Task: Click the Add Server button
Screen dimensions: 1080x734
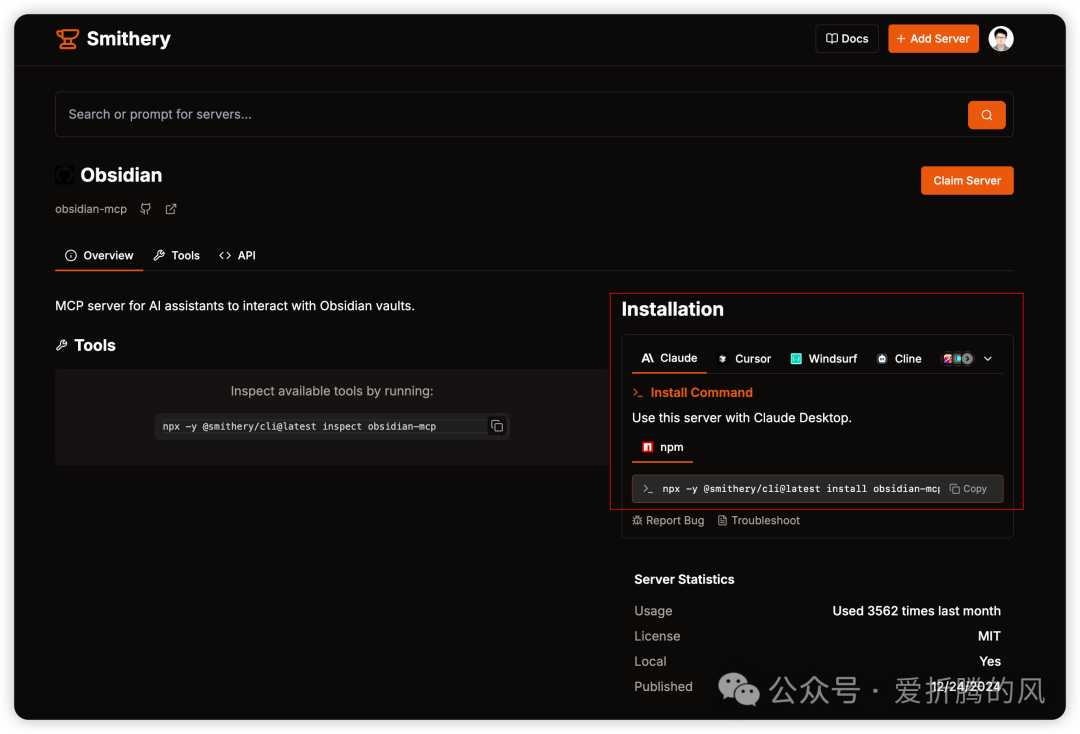Action: click(932, 39)
